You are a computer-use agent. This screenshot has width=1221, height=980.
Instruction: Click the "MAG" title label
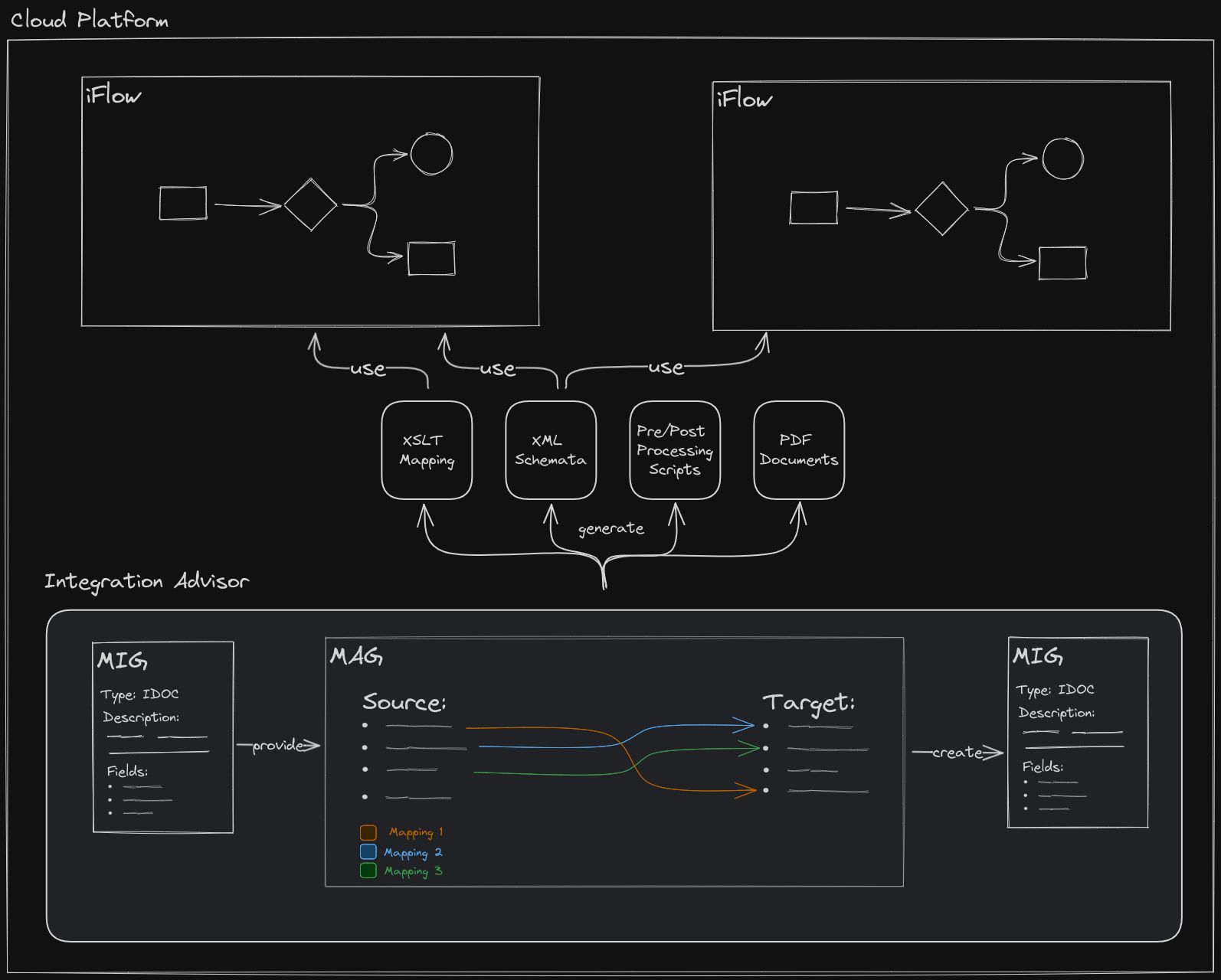coord(356,656)
